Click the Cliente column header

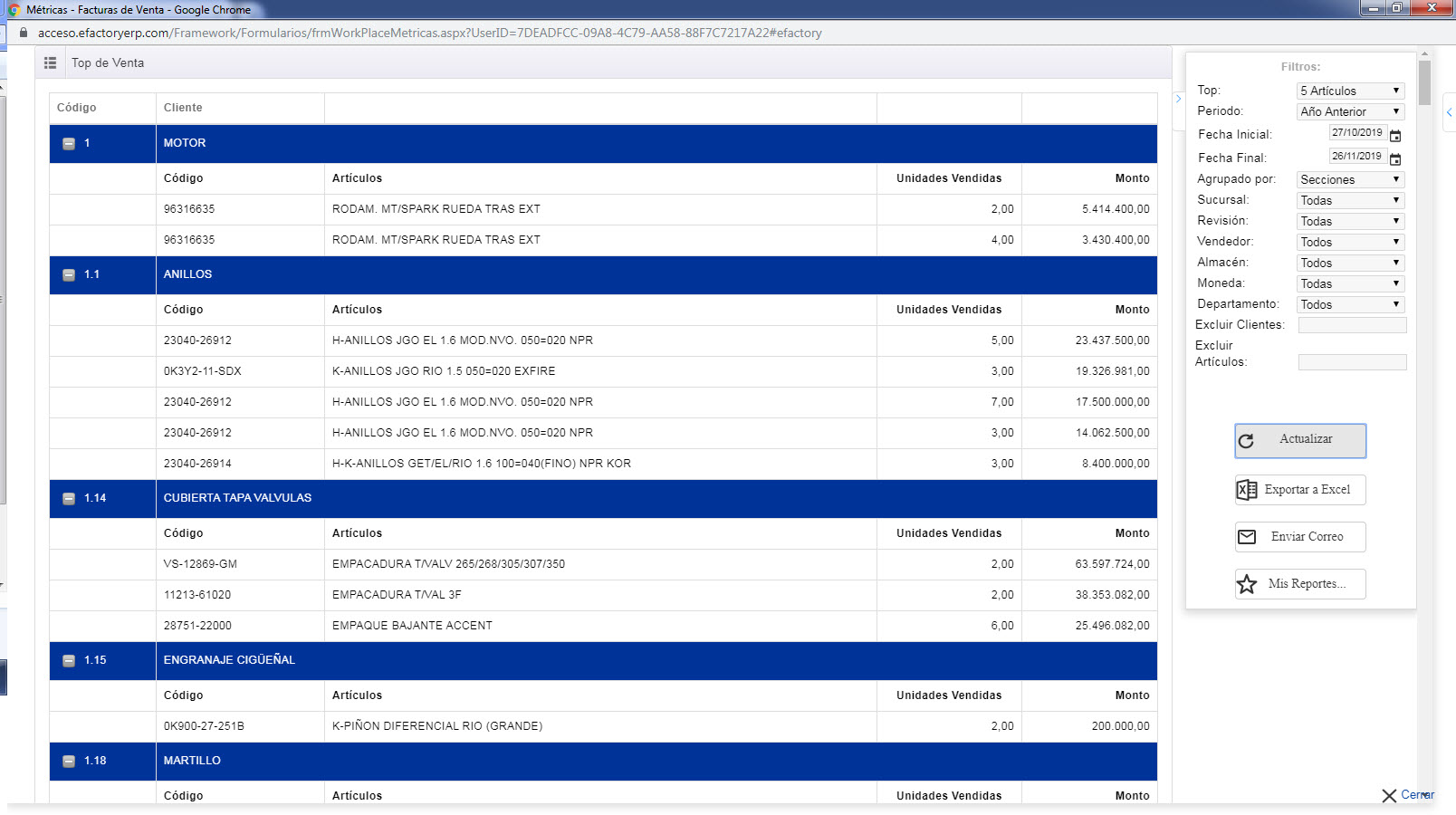183,108
